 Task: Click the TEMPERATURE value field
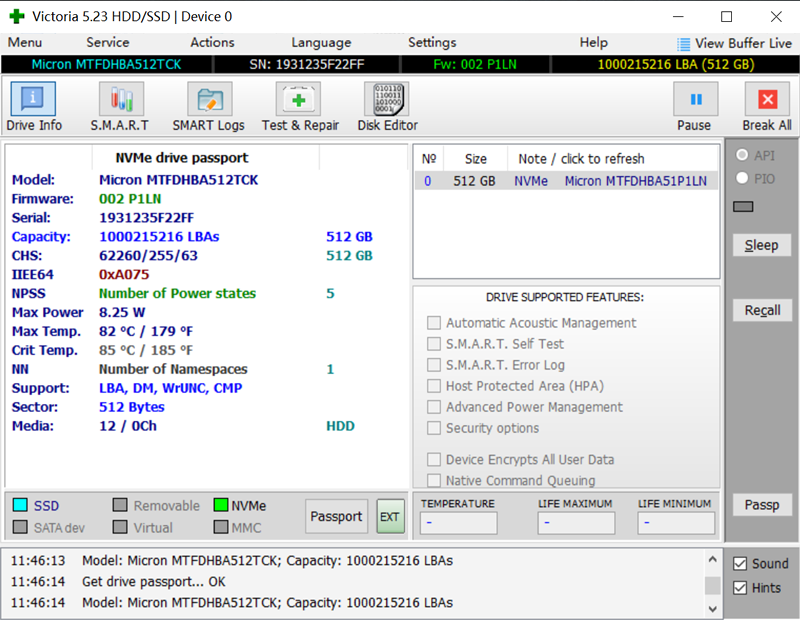pos(458,523)
